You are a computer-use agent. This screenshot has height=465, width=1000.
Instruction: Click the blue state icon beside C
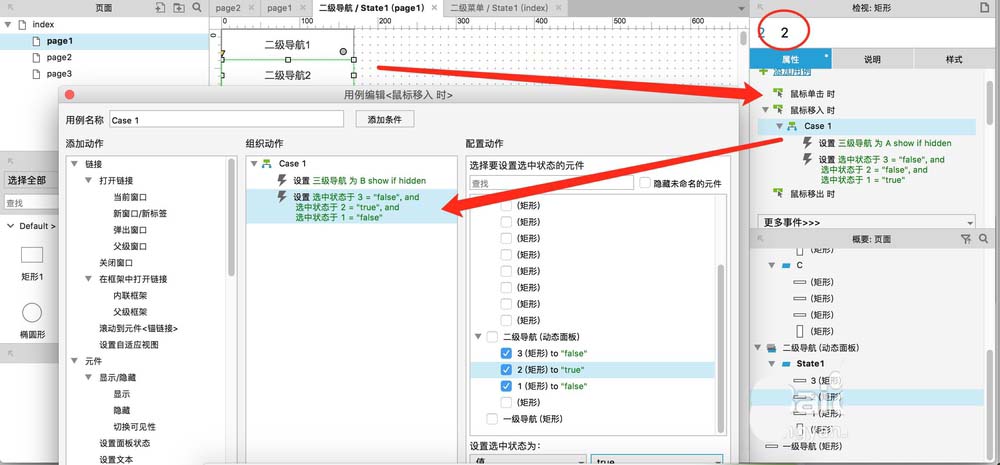(x=786, y=265)
